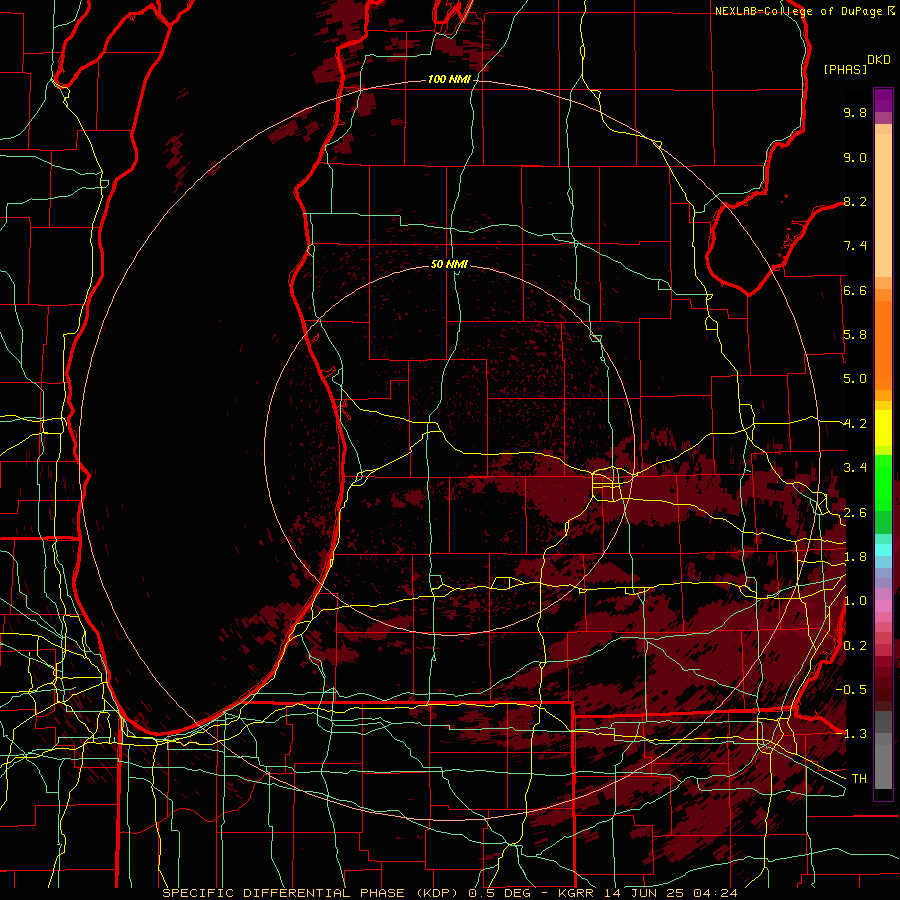Click the 9.0 scale value
The height and width of the screenshot is (900, 900).
pos(855,157)
